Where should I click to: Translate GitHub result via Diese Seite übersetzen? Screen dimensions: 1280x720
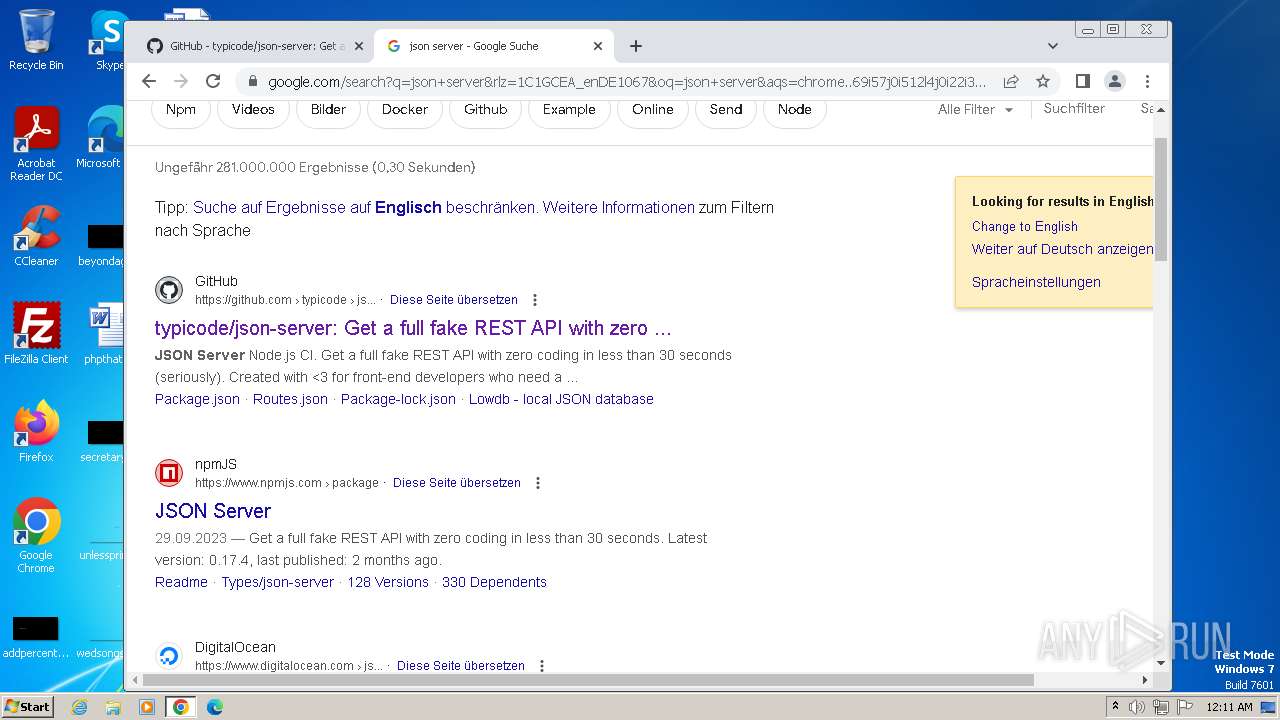(454, 300)
